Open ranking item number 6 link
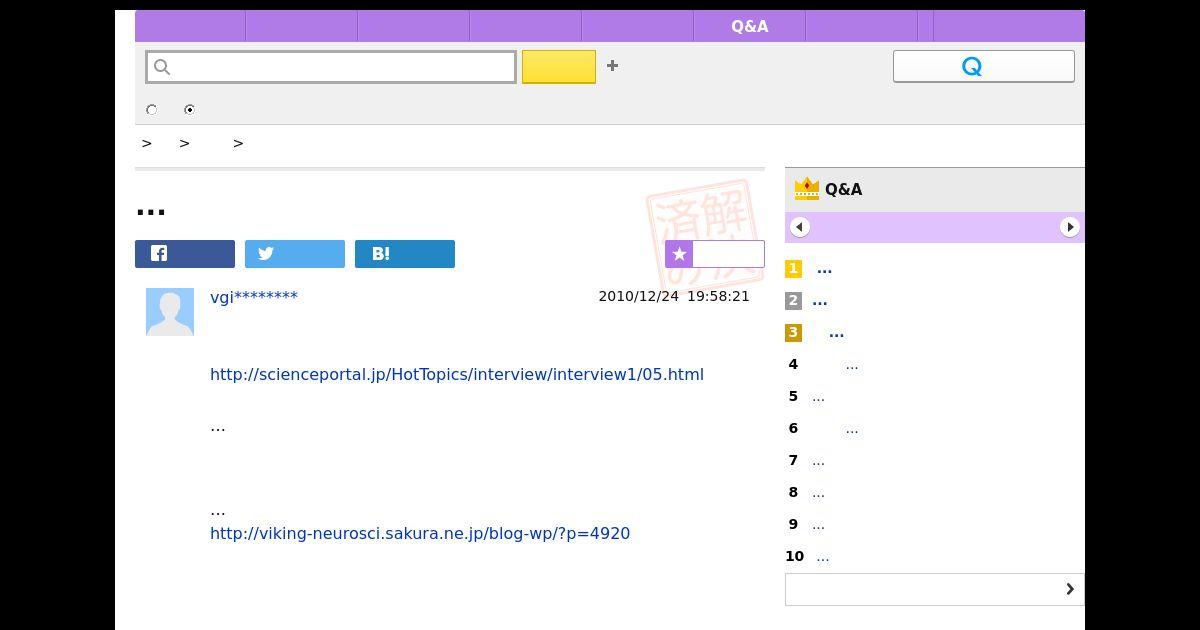 pos(852,429)
